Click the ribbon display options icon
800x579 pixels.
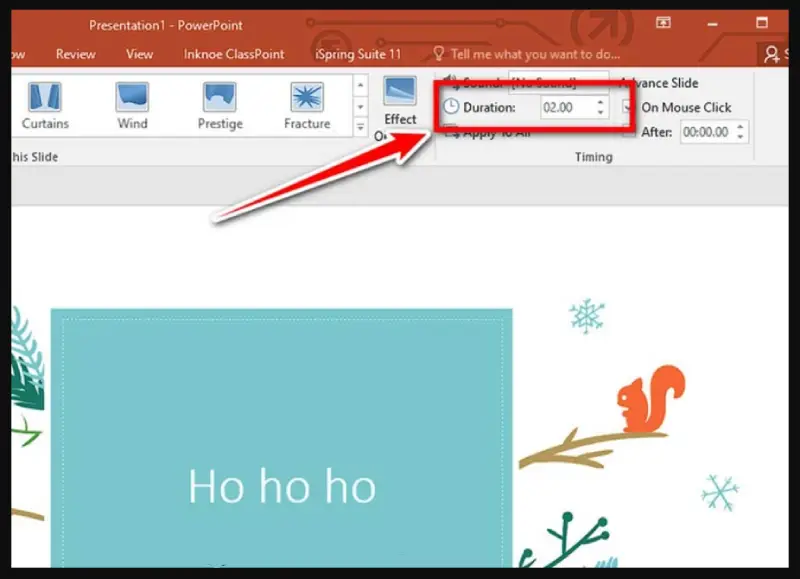[x=663, y=22]
